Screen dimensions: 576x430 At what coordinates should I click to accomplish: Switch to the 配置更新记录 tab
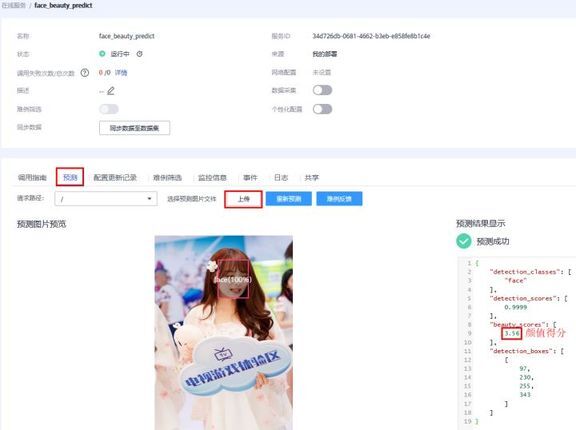115,178
